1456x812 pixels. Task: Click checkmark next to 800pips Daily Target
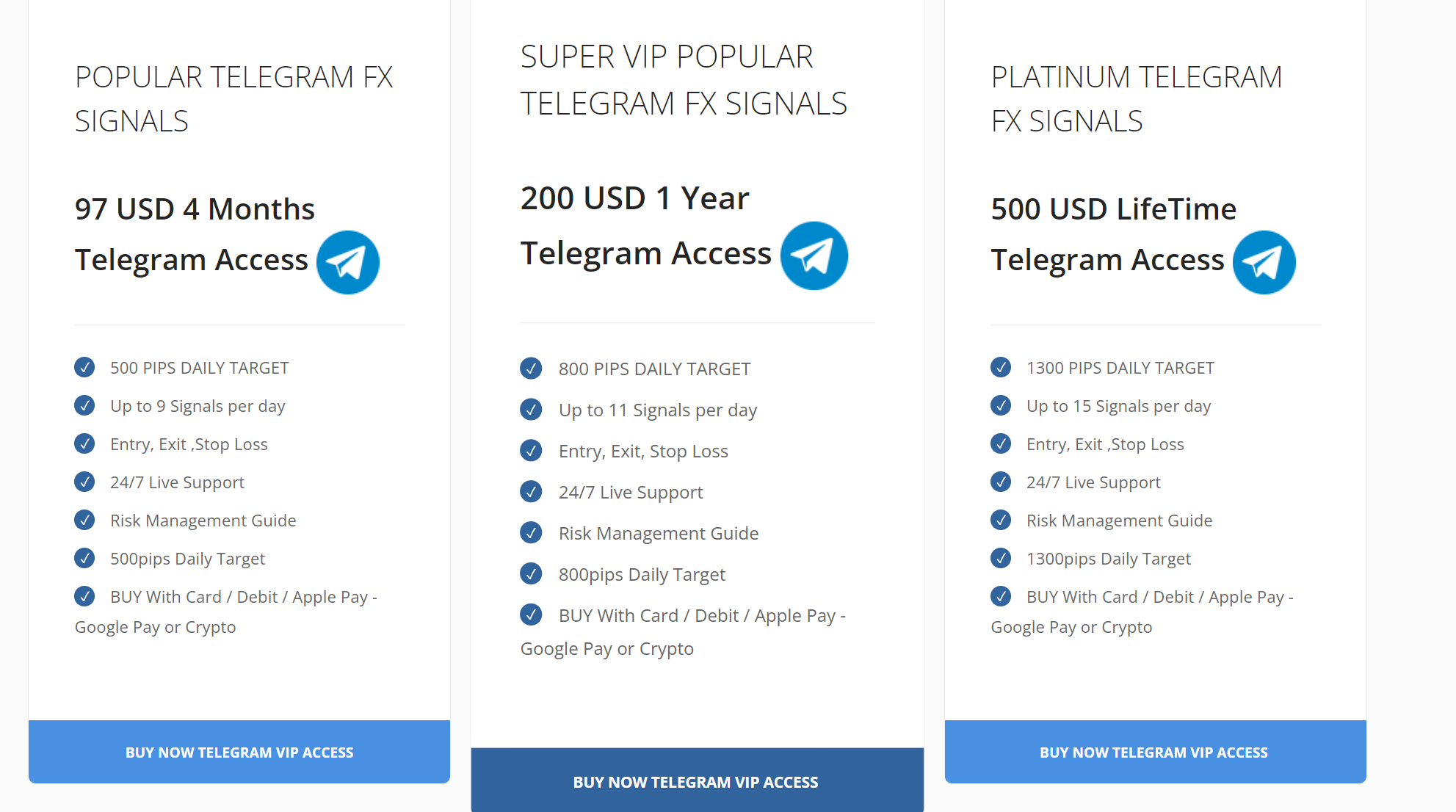point(531,573)
